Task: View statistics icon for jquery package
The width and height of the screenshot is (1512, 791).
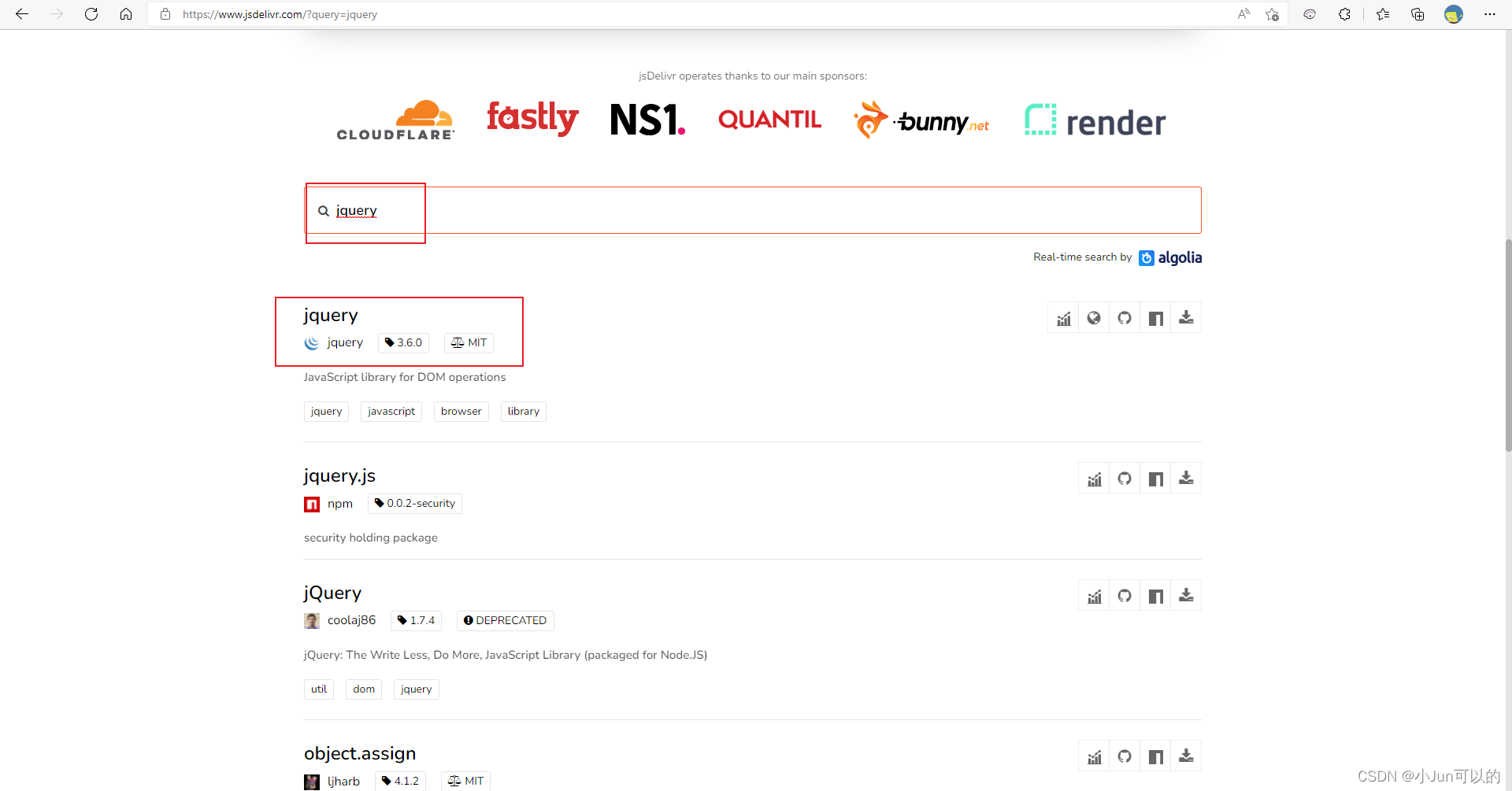Action: coord(1063,318)
